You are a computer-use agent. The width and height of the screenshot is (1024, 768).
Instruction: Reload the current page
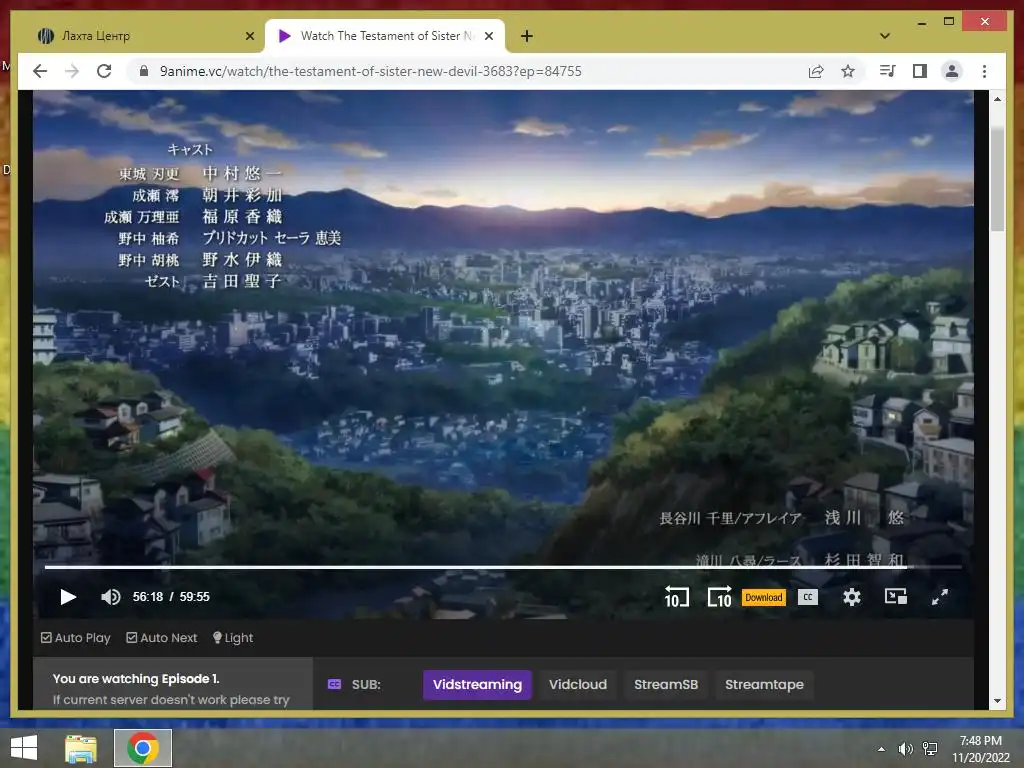coord(104,71)
